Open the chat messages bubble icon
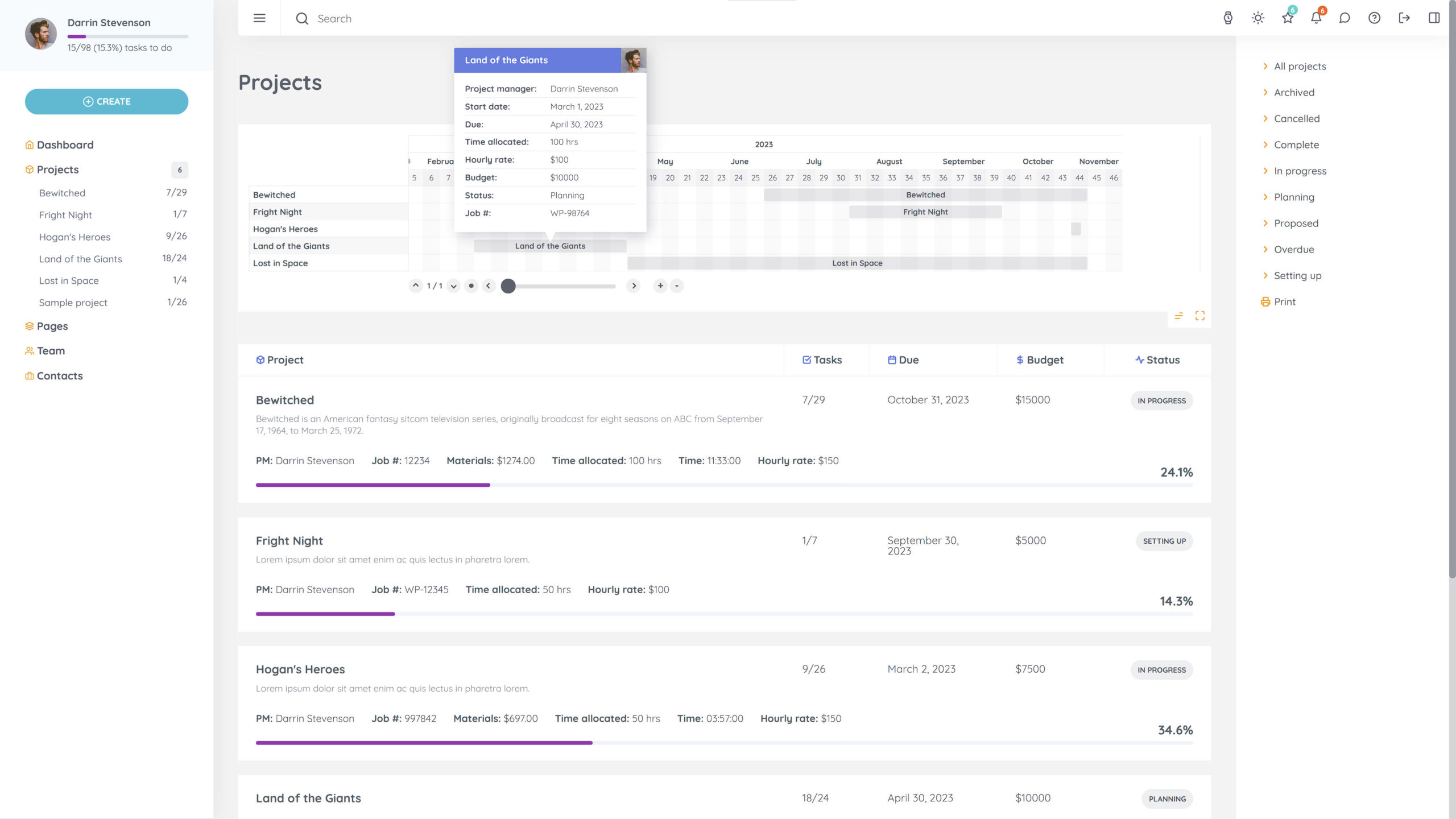 tap(1345, 18)
